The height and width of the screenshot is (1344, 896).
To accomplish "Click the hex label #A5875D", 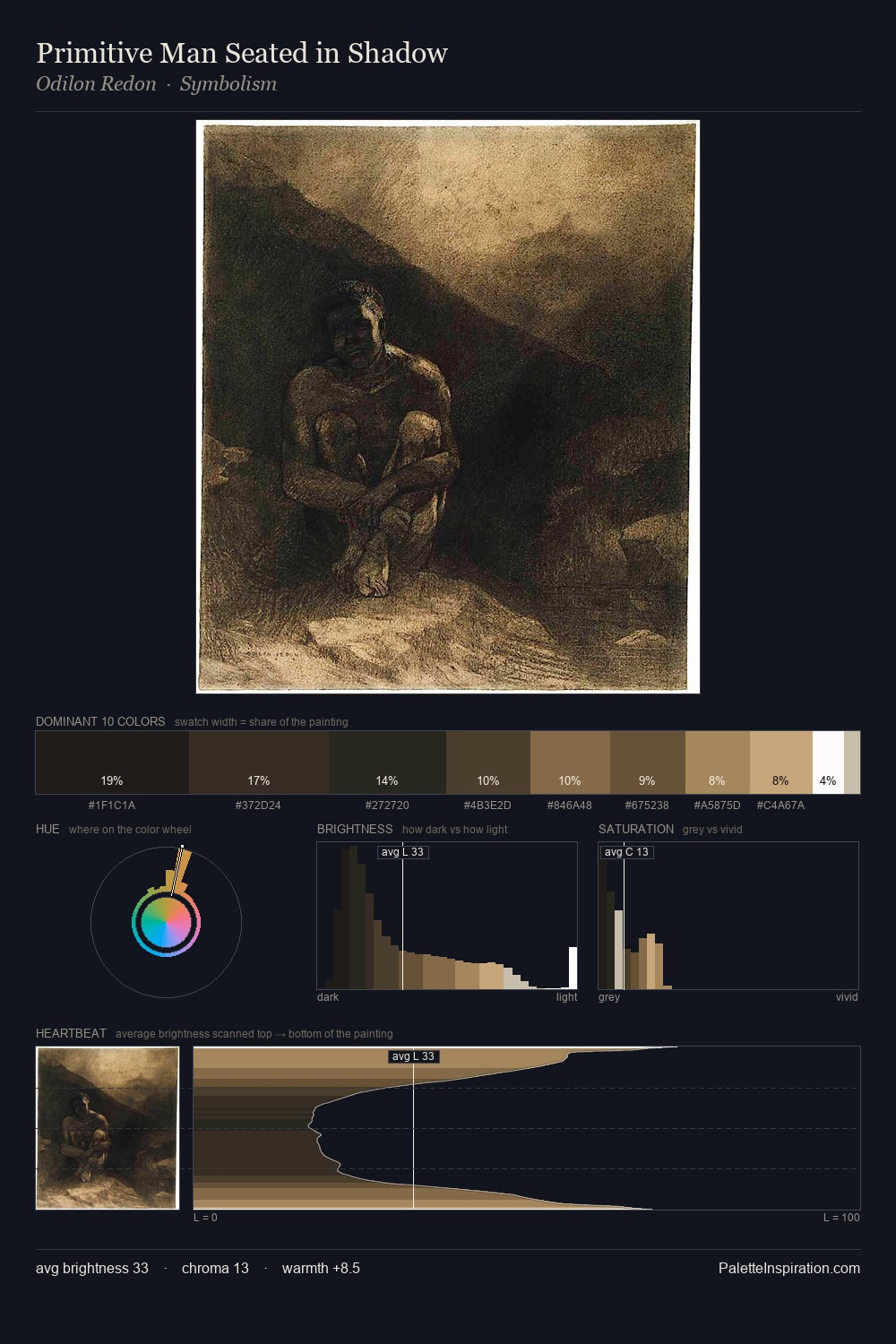I will (x=717, y=806).
